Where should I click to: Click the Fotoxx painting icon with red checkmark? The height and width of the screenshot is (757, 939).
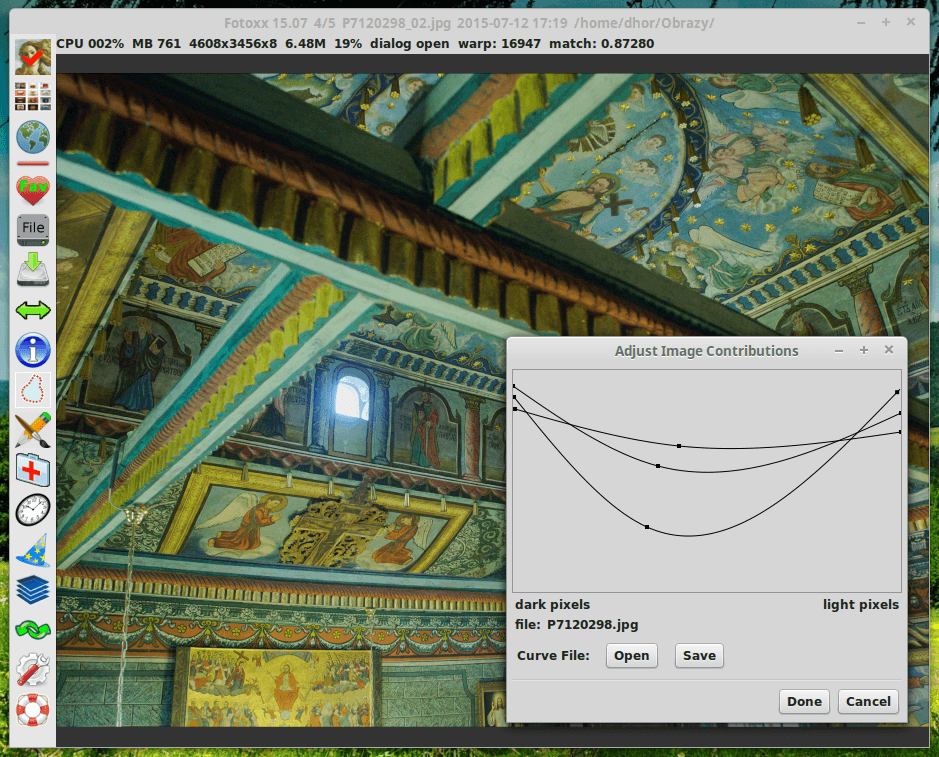(x=33, y=57)
